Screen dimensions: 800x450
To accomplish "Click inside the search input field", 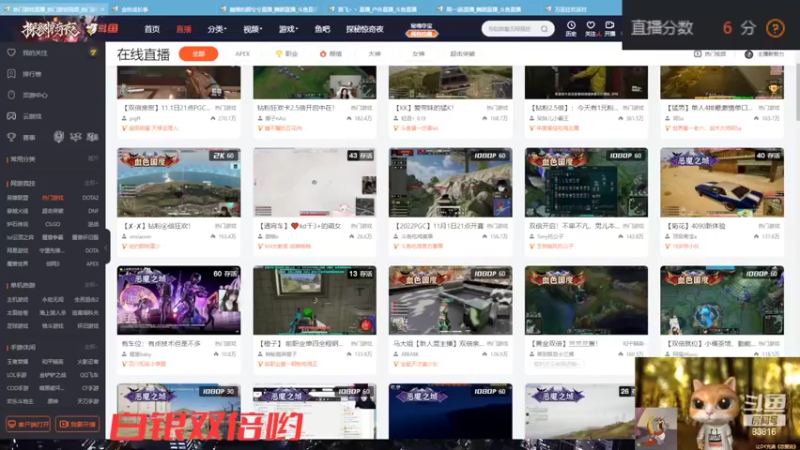I will [510, 29].
